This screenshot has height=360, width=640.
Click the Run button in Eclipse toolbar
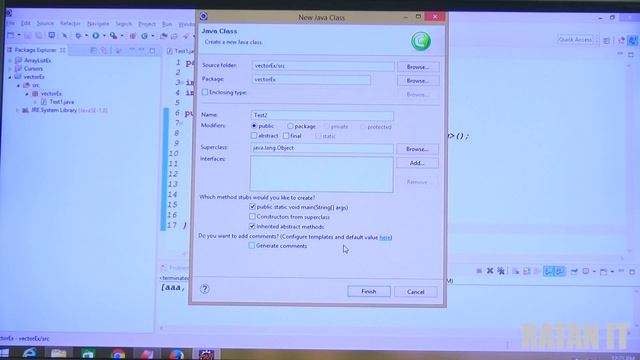(x=96, y=36)
